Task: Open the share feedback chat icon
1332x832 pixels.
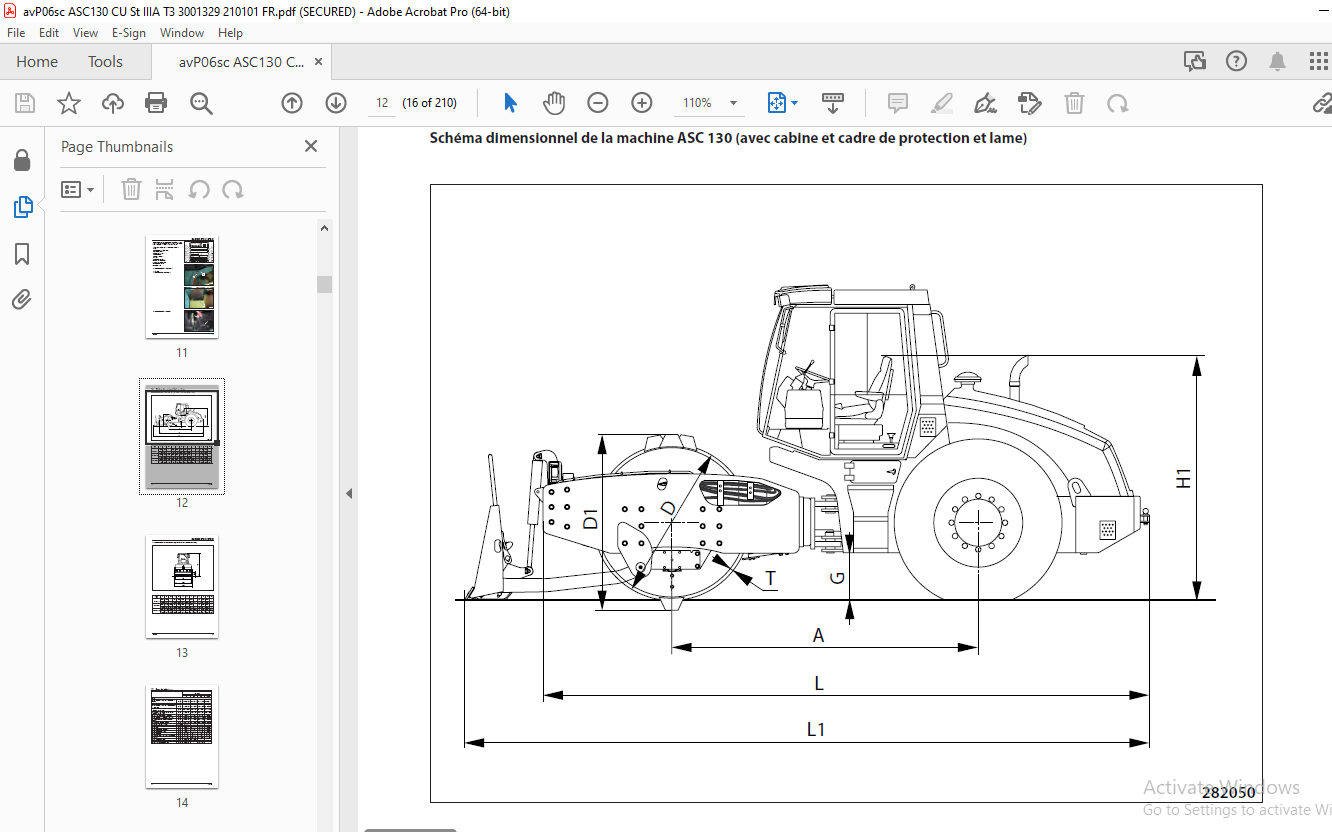Action: tap(1195, 62)
